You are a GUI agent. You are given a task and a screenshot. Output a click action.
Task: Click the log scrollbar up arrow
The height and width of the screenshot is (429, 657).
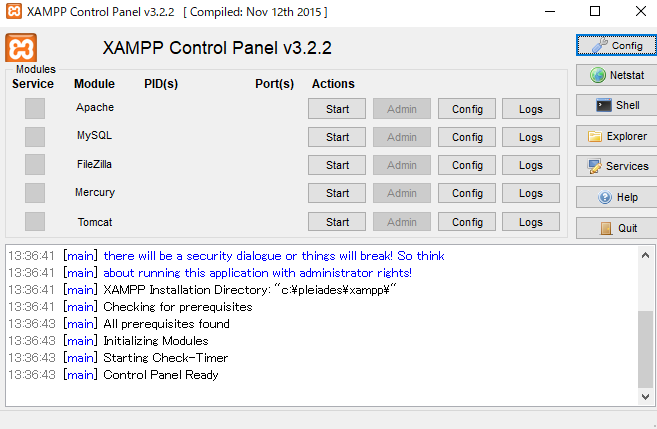click(x=645, y=255)
